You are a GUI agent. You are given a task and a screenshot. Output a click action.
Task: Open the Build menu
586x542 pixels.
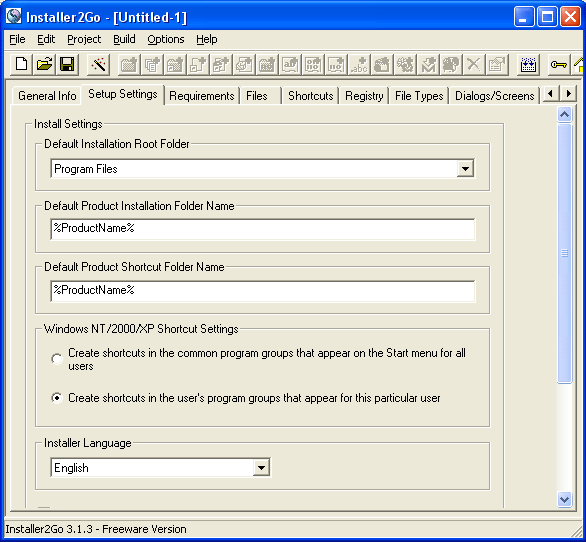pyautogui.click(x=124, y=39)
